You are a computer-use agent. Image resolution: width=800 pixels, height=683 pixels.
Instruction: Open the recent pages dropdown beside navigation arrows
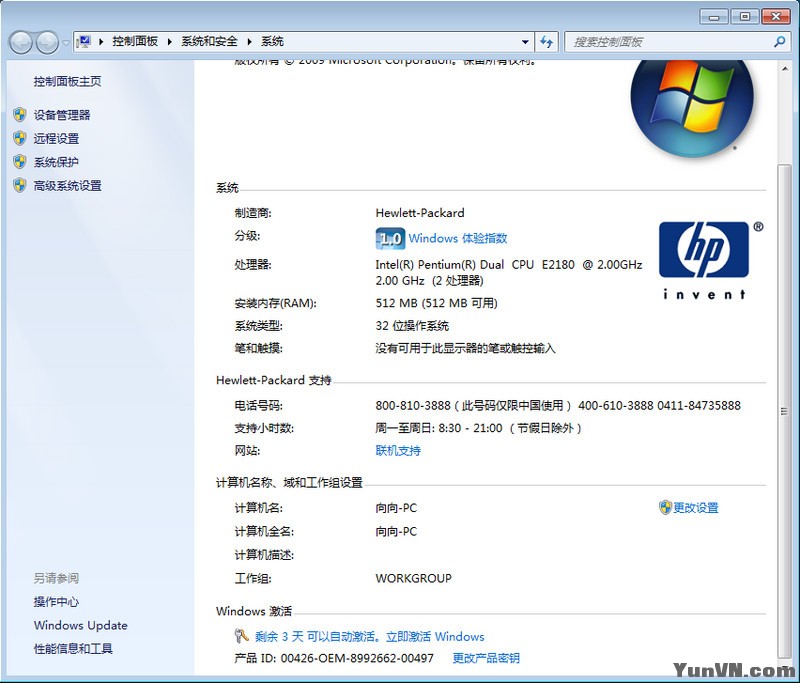[66, 43]
